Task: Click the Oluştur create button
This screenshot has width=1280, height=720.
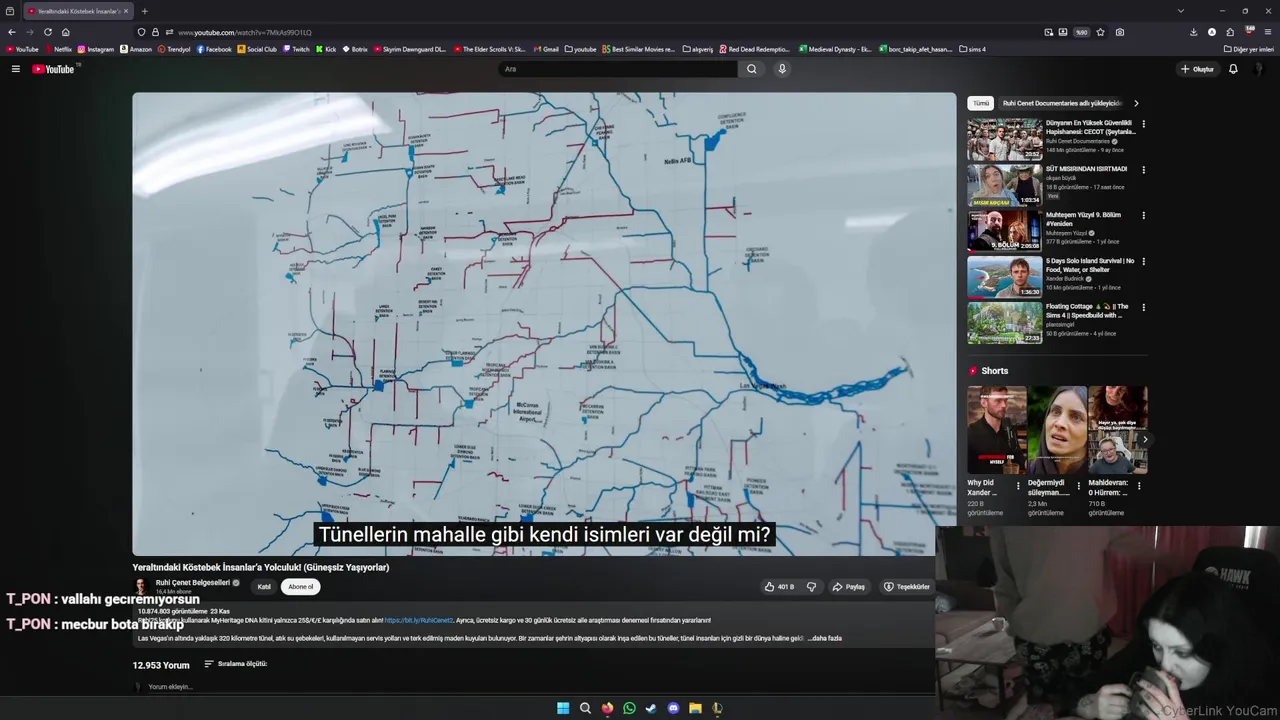Action: [x=1197, y=69]
